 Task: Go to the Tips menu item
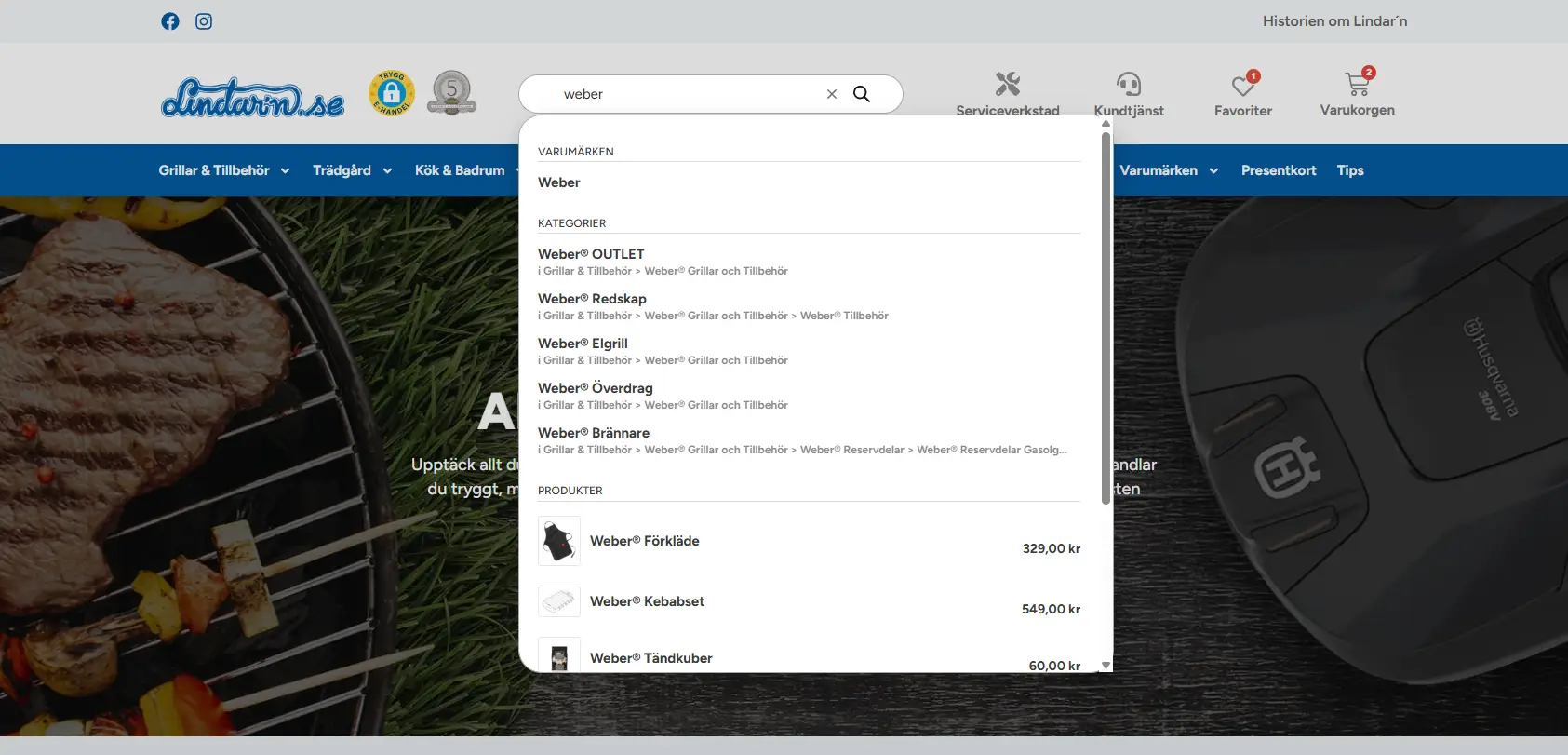click(x=1350, y=170)
